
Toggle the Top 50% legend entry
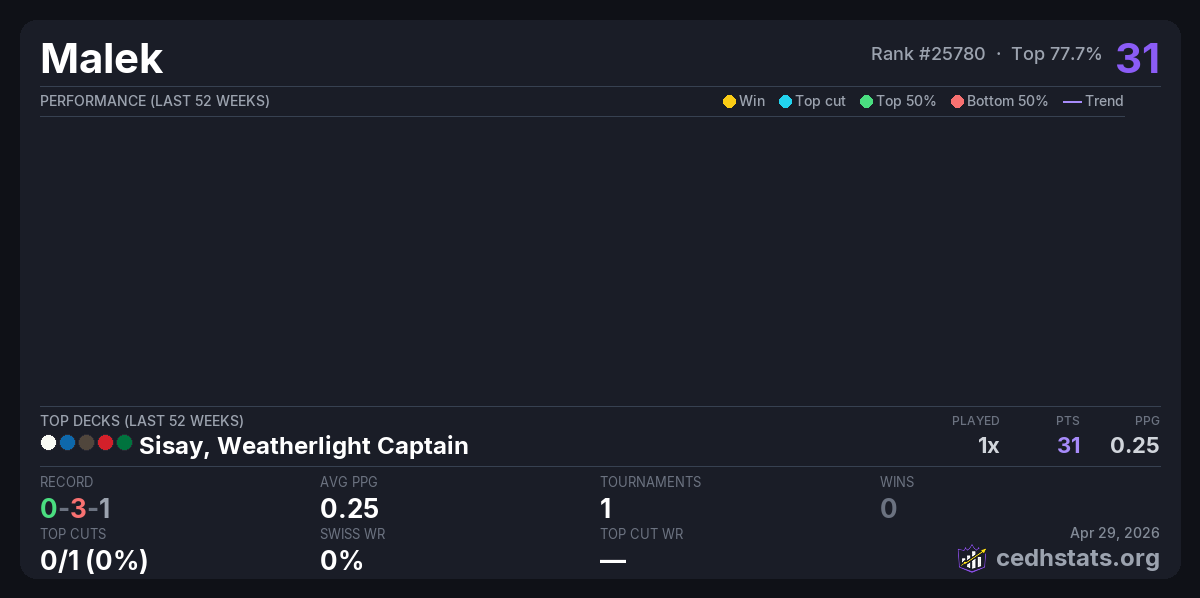point(898,101)
